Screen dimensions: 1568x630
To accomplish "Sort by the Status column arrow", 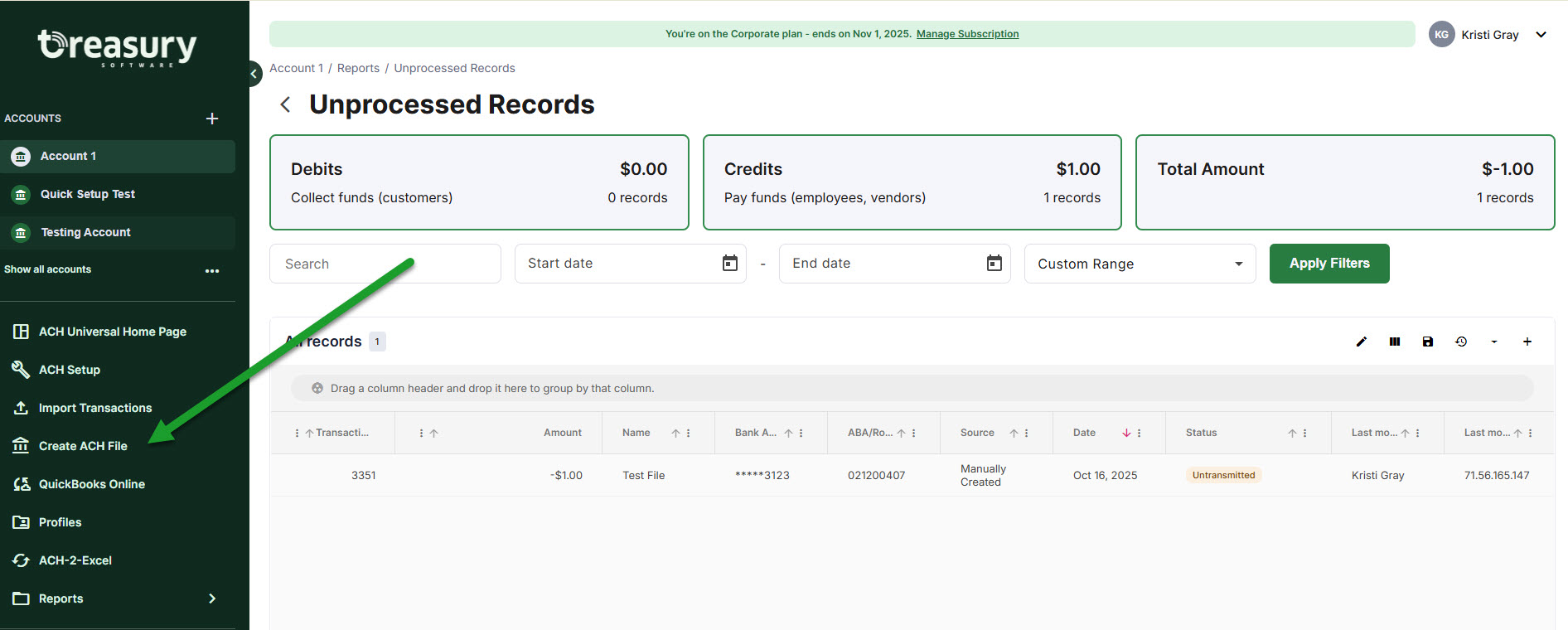I will 1293,433.
